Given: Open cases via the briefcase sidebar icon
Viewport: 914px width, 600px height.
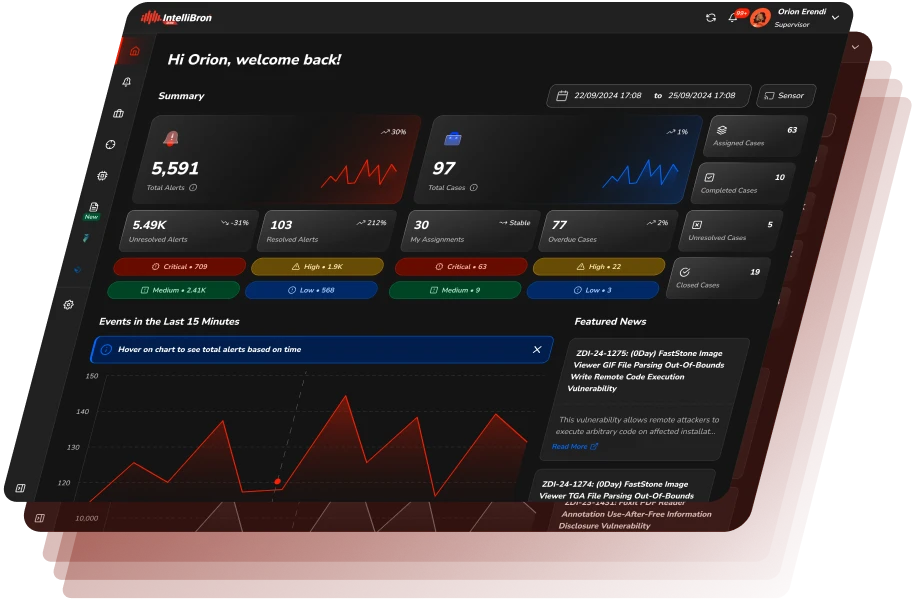Looking at the screenshot, I should click(117, 115).
